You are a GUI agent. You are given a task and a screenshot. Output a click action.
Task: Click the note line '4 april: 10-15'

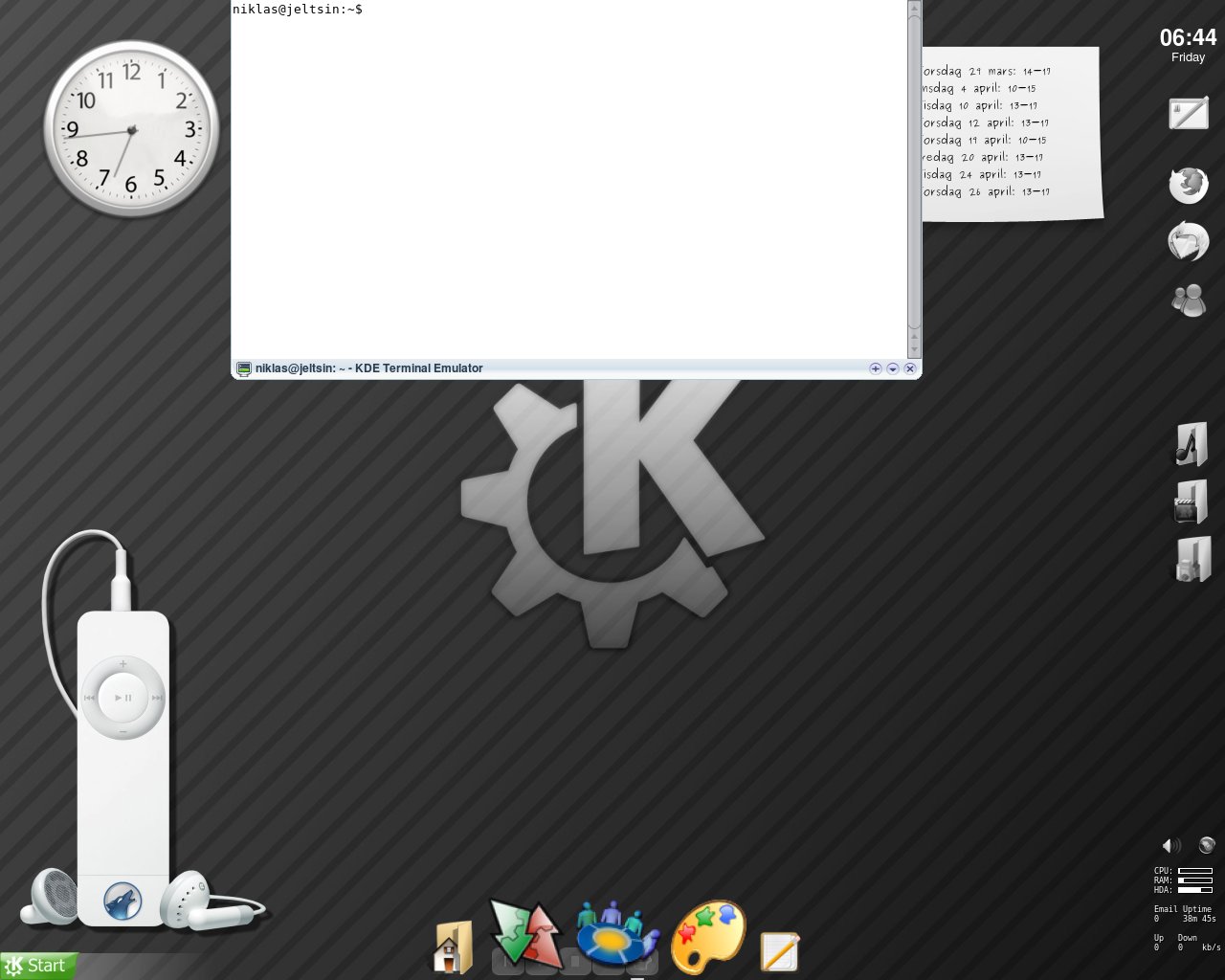(998, 88)
